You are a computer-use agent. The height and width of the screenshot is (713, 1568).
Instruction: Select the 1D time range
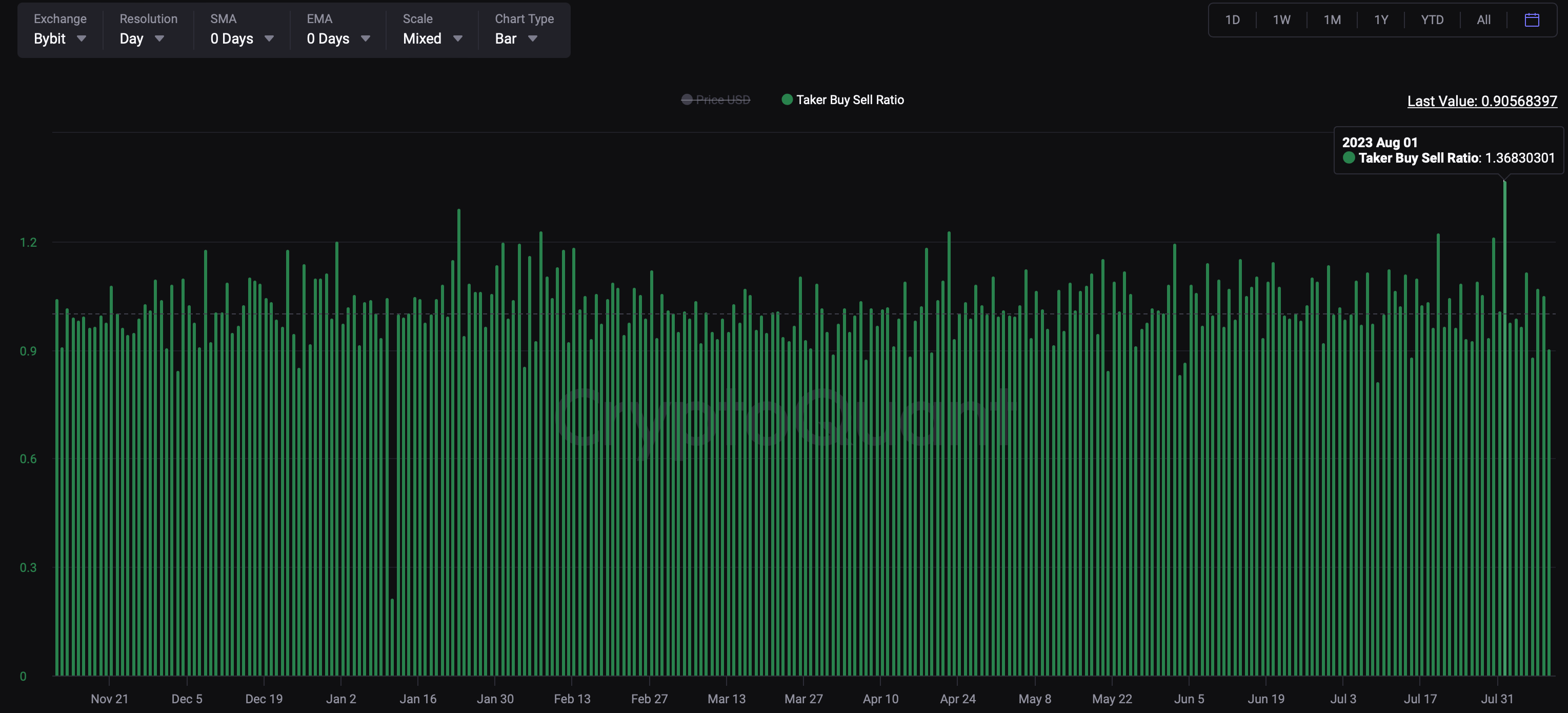[x=1232, y=20]
